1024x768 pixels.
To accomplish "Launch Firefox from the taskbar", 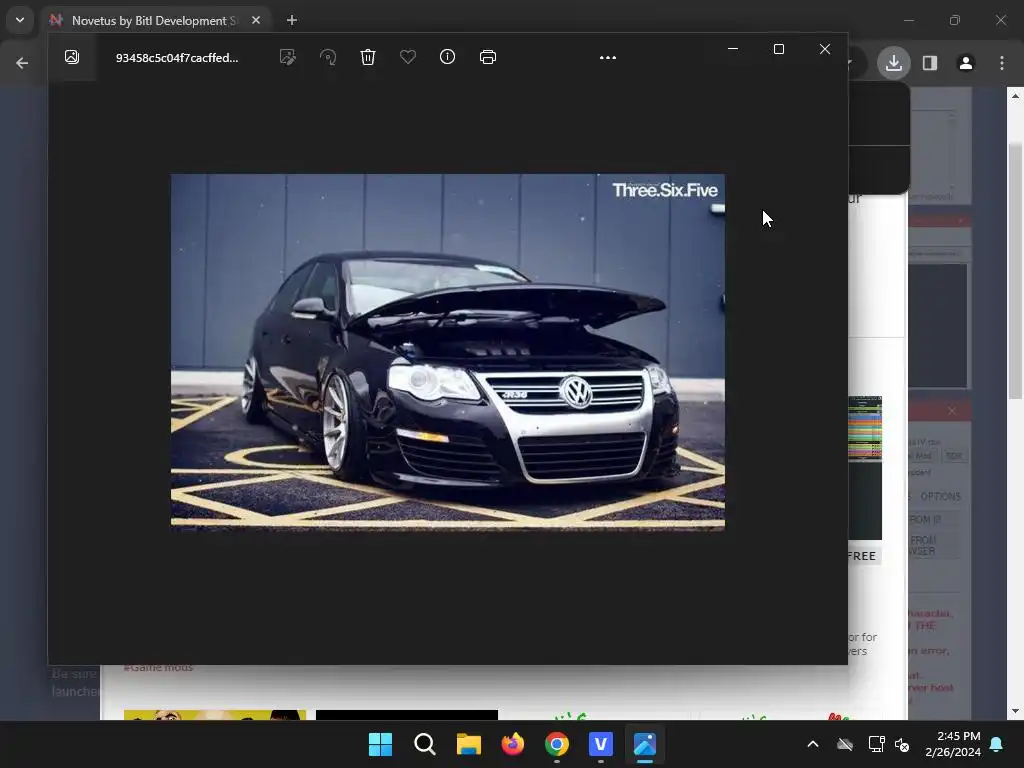I will point(513,744).
